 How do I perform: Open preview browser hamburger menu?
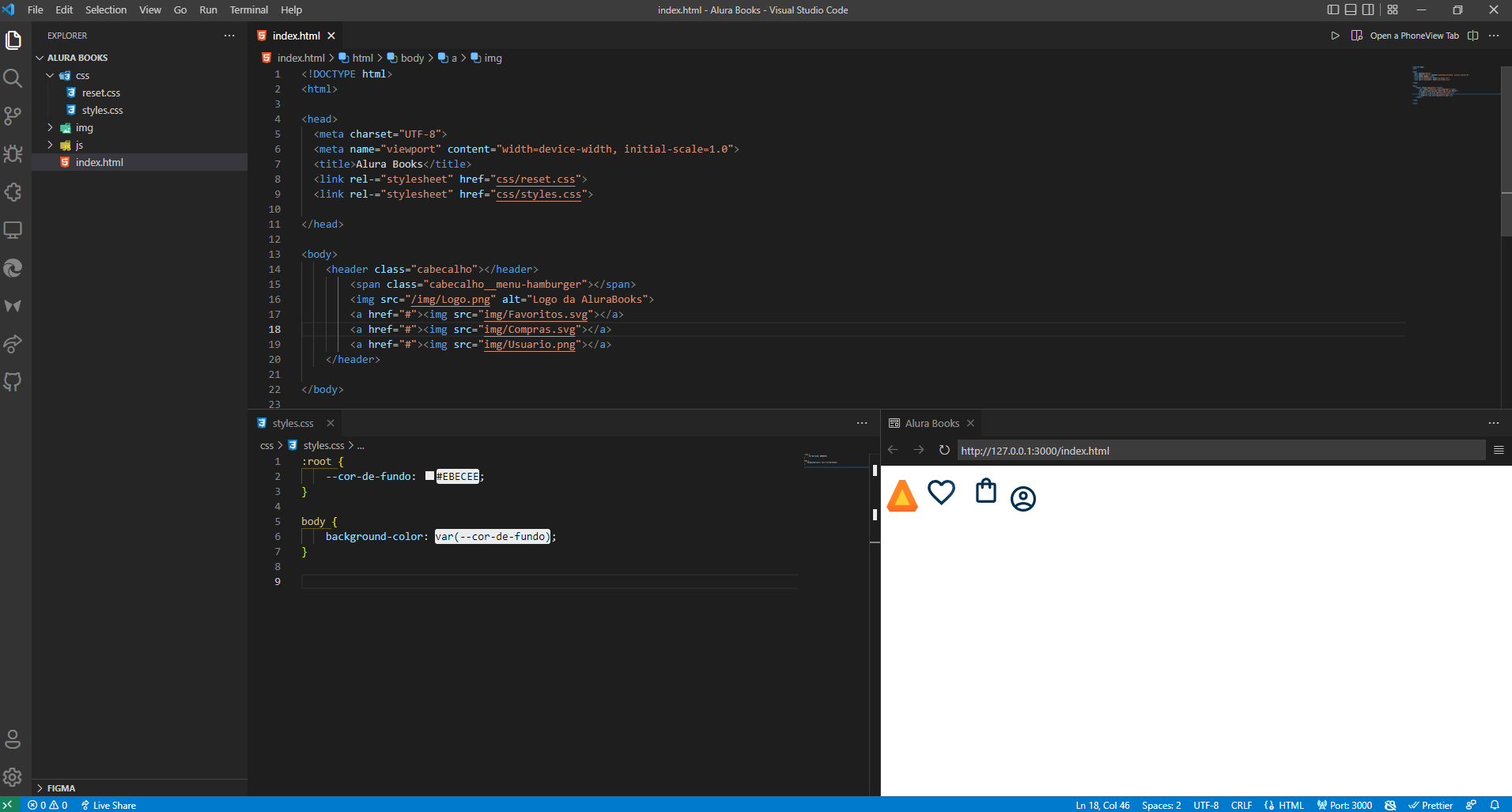[1499, 450]
